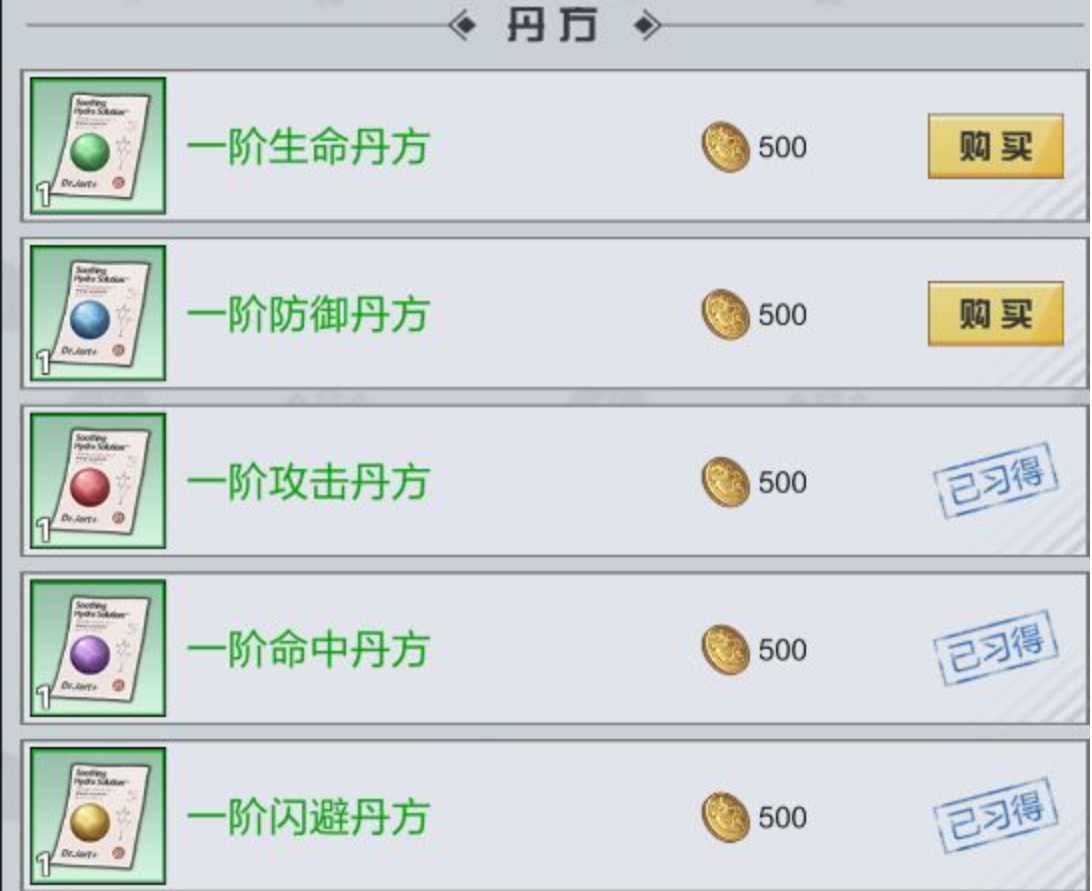This screenshot has width=1092, height=891.
Task: Click the 已习得 stamp on 一阶命中丹方
Action: 996,649
